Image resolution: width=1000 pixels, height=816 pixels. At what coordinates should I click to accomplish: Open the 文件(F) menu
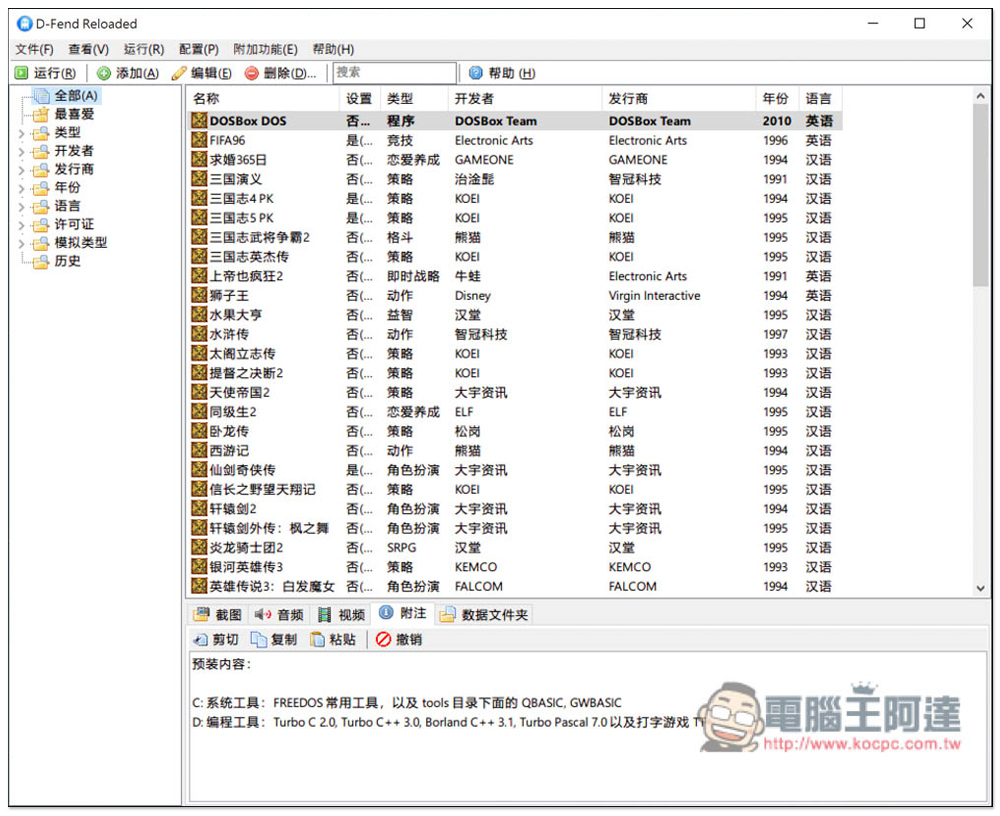coord(35,49)
